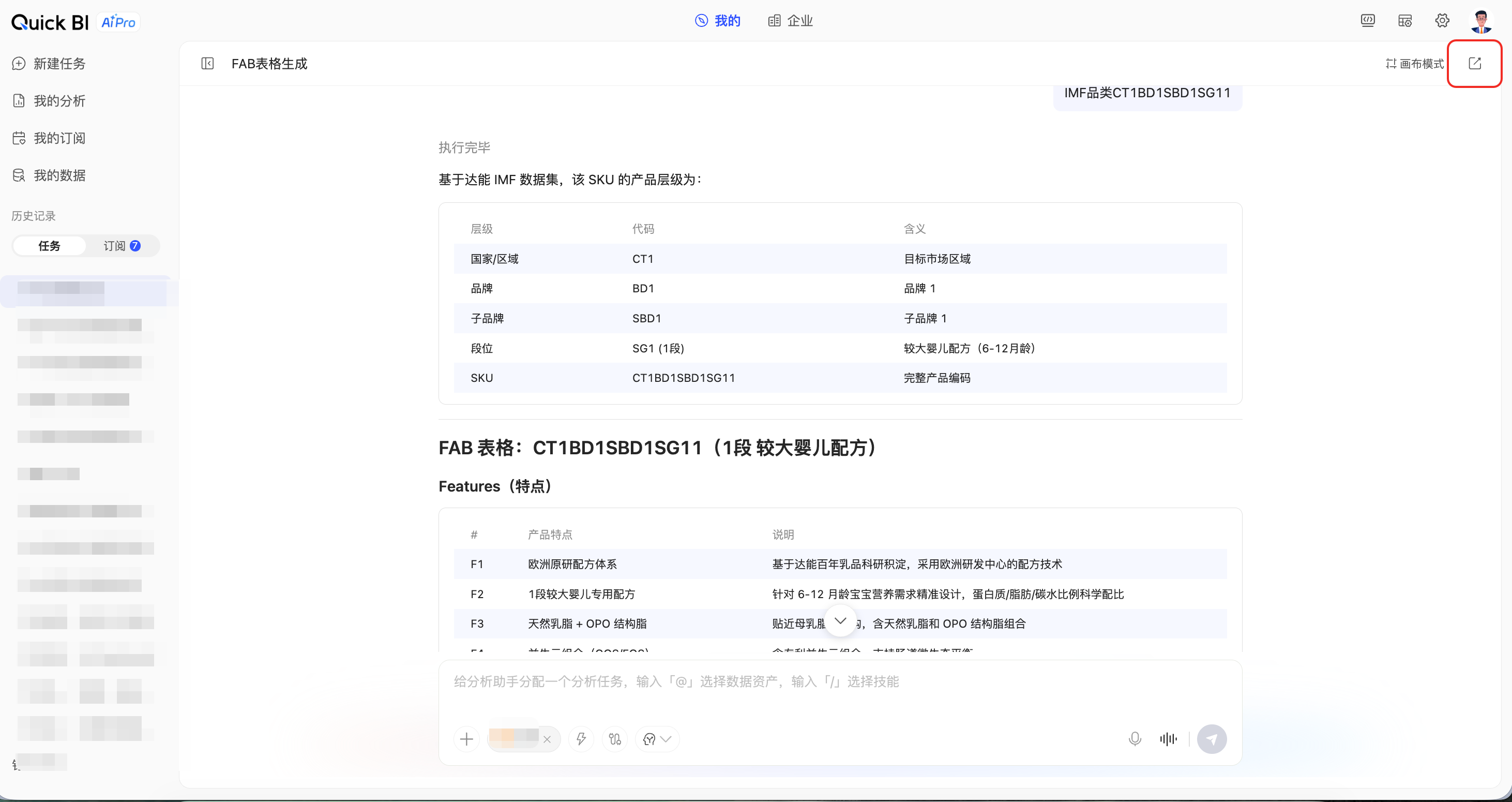Click the F1 row number cell
This screenshot has height=802, width=1512.
[x=477, y=564]
